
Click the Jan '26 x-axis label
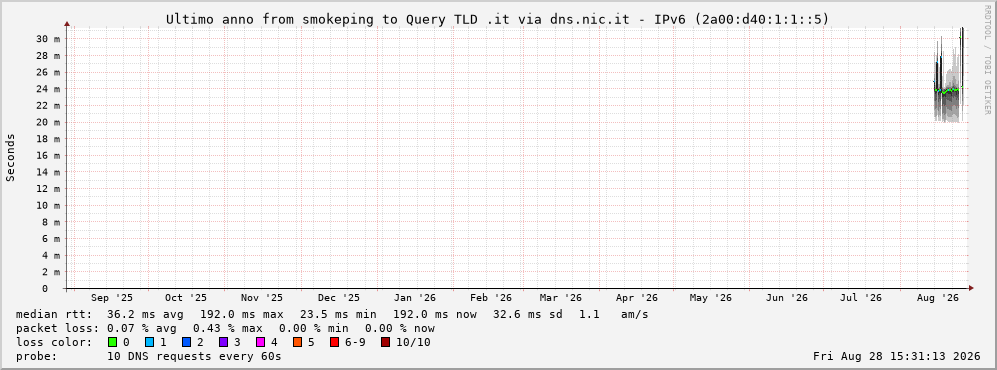click(x=415, y=298)
